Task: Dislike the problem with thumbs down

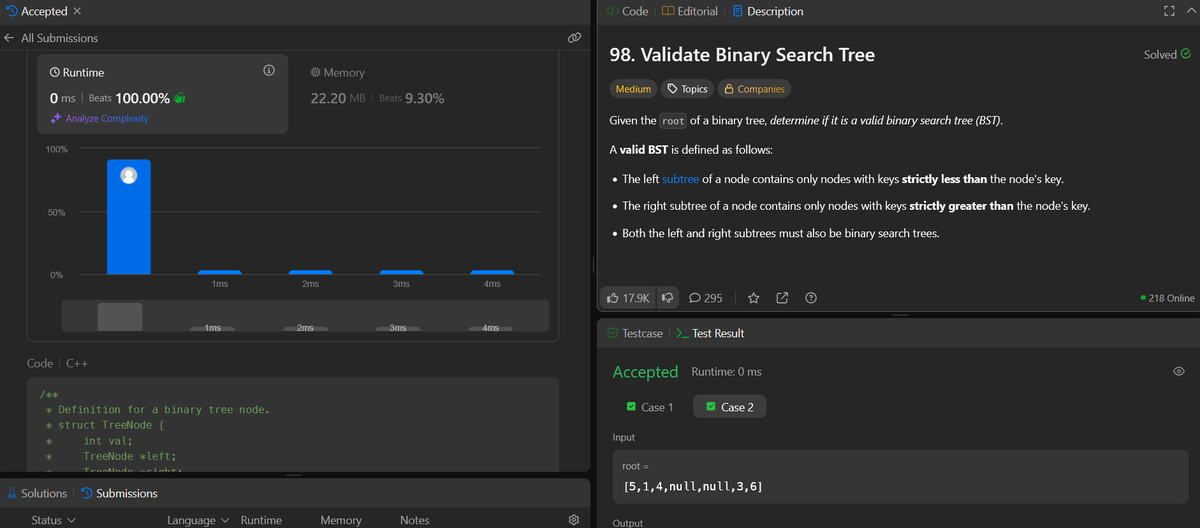Action: pos(667,298)
